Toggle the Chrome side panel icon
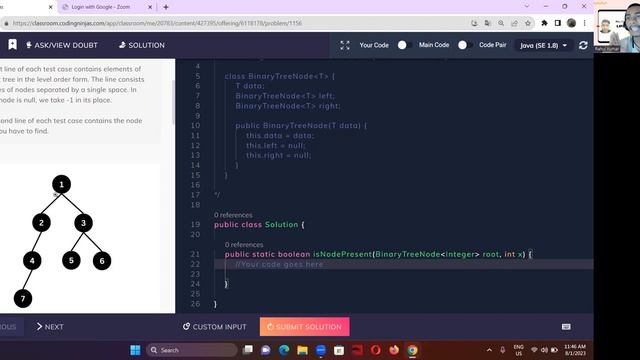Screen dimensions: 640x360 558,23
